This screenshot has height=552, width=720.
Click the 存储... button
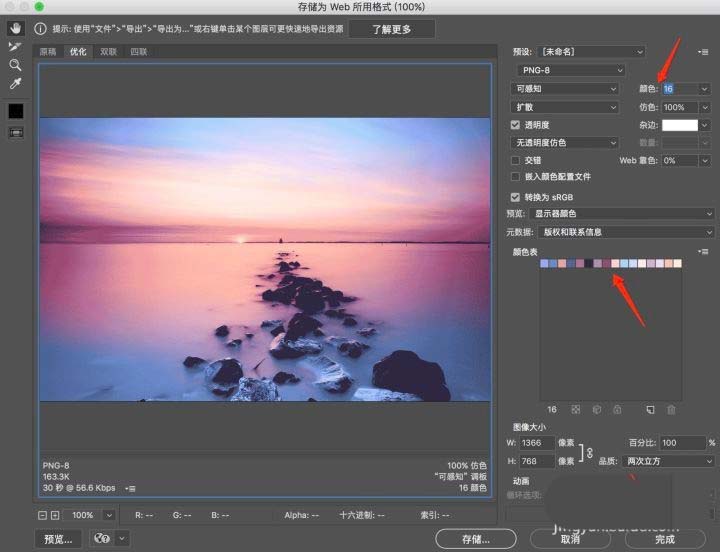point(476,539)
